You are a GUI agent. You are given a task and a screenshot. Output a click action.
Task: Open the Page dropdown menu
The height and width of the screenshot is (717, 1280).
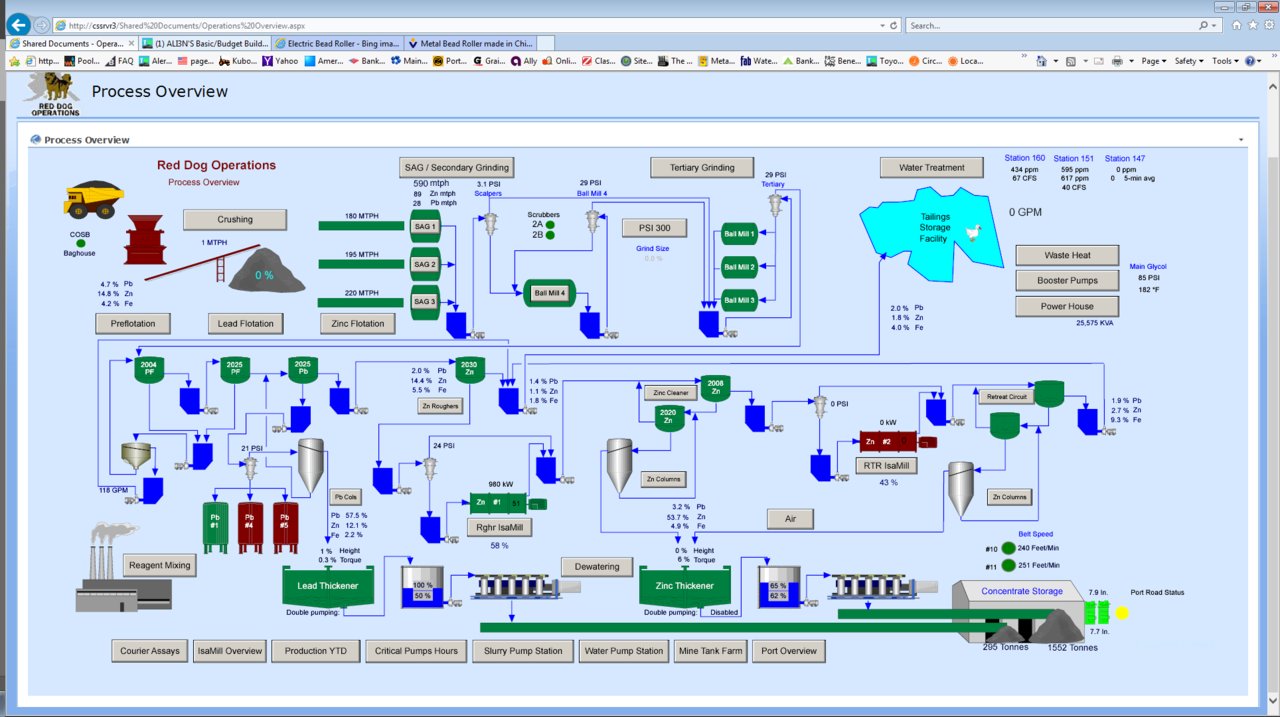(1154, 61)
